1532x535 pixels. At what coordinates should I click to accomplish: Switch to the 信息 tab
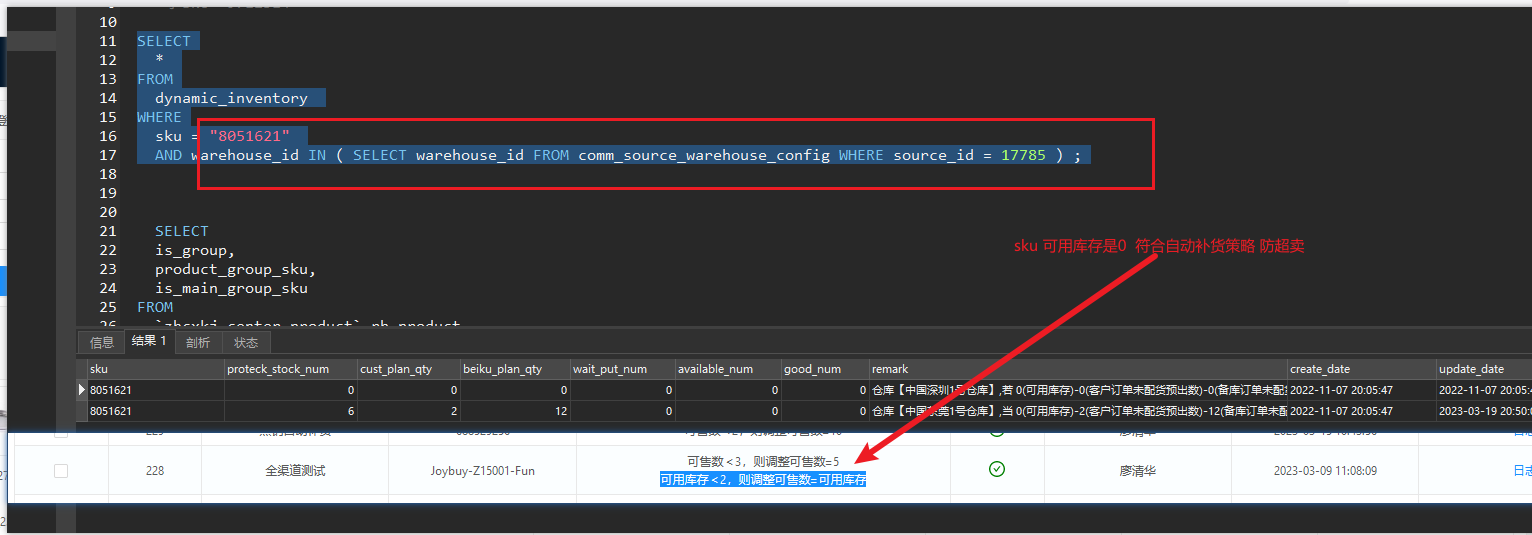pos(102,343)
